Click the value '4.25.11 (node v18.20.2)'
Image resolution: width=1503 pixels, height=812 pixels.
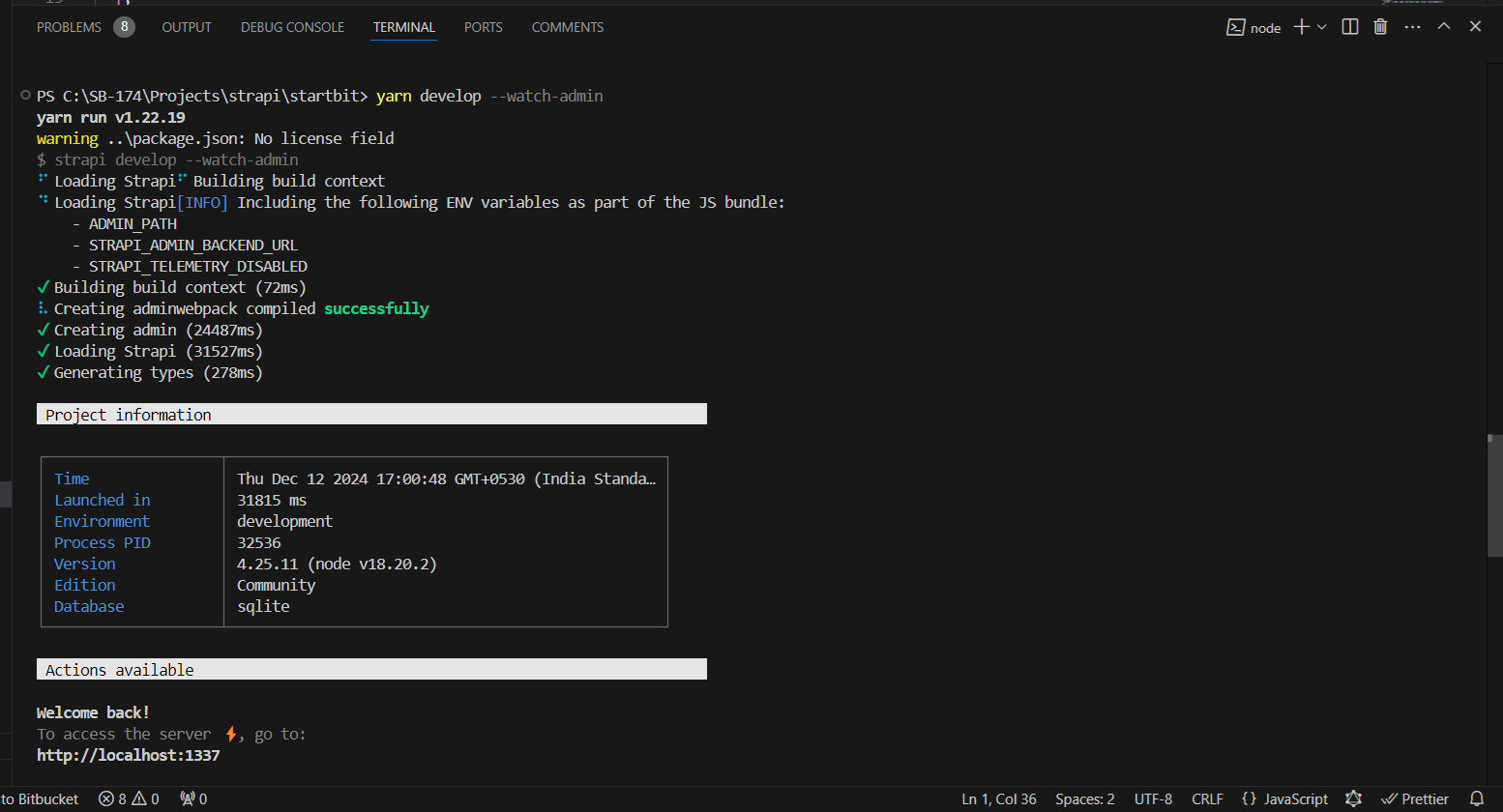[x=337, y=564]
